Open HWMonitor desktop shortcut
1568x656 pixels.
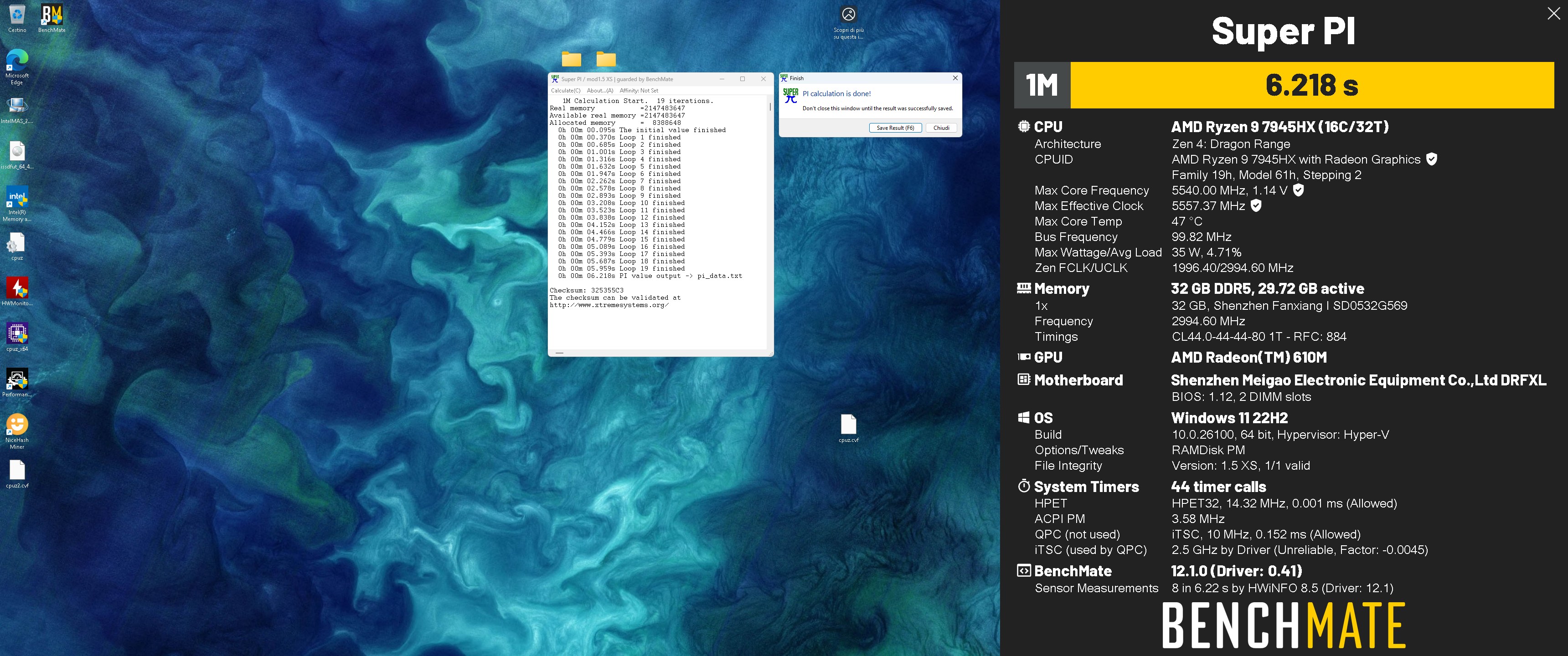17,292
